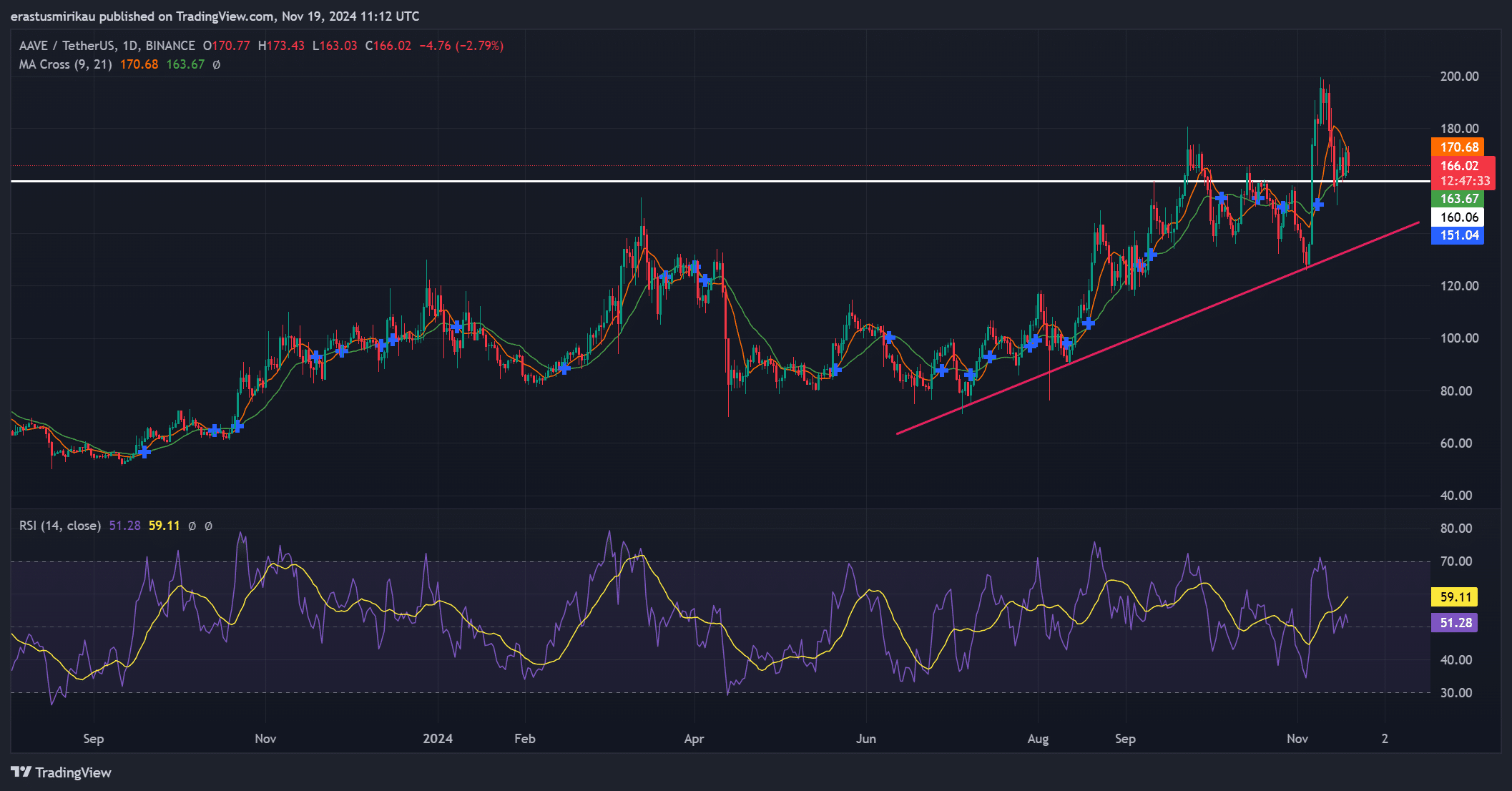Click the rightmost blue MA cross marker
This screenshot has height=791, width=1512.
click(x=1317, y=205)
